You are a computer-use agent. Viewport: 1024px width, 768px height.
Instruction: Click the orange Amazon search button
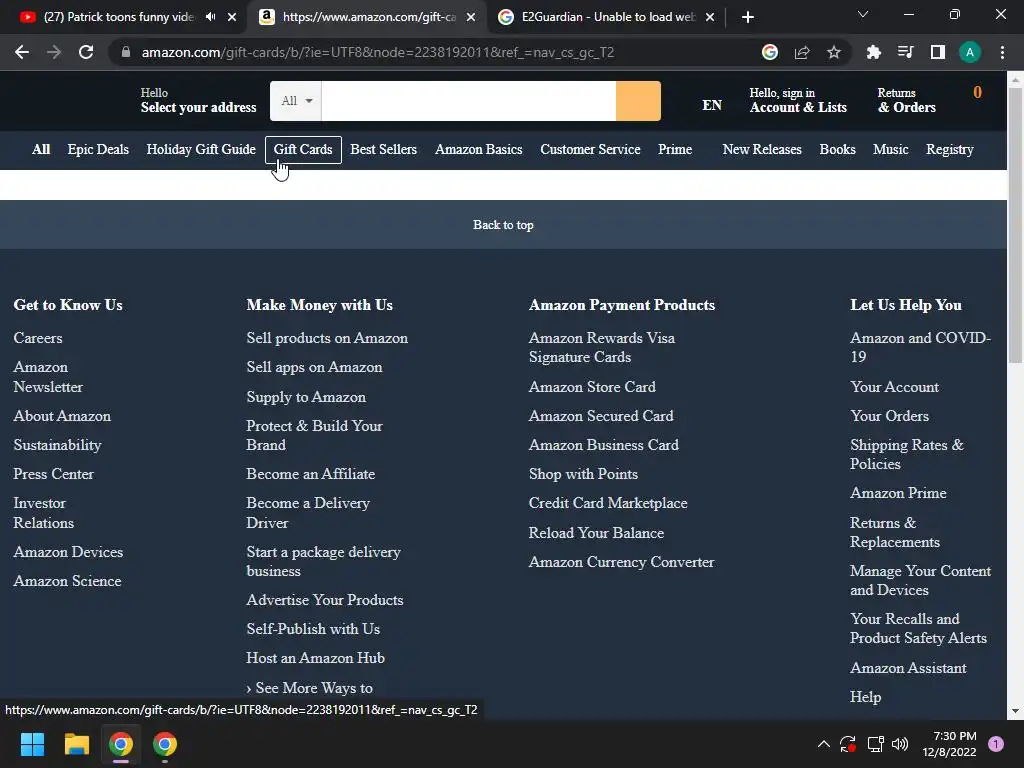[x=638, y=101]
